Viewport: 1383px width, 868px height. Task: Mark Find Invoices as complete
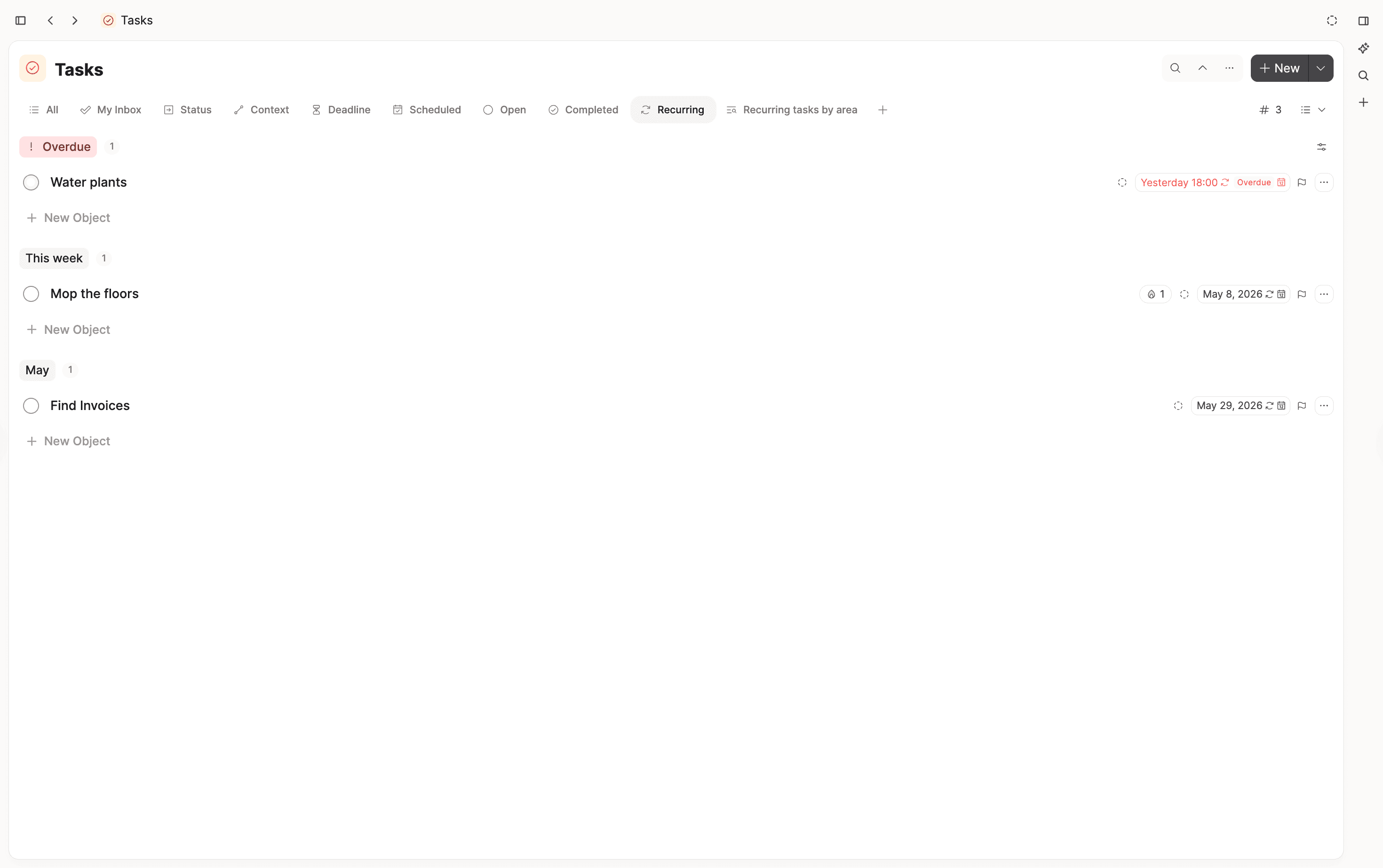coord(31,406)
